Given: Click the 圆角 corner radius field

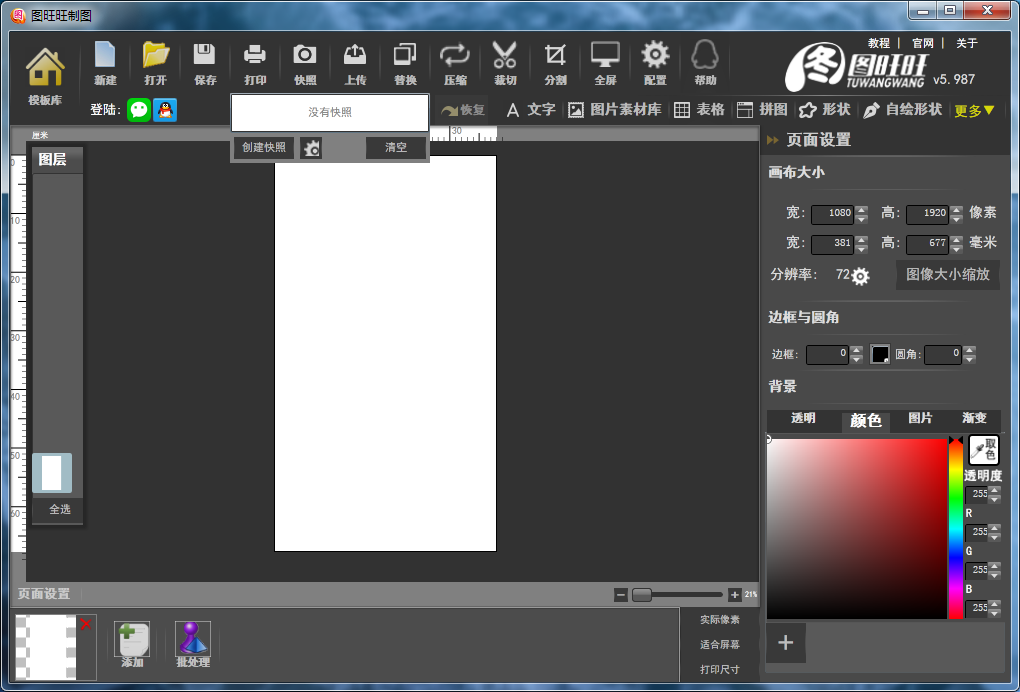Looking at the screenshot, I should tap(943, 354).
